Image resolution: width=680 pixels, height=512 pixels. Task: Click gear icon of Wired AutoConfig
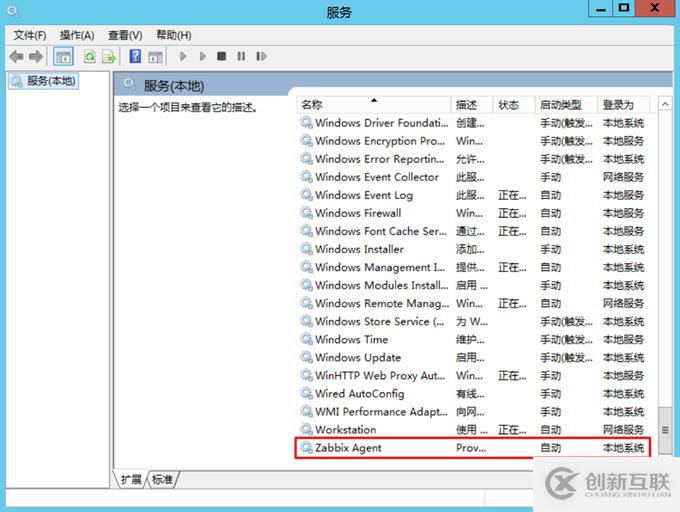(306, 393)
